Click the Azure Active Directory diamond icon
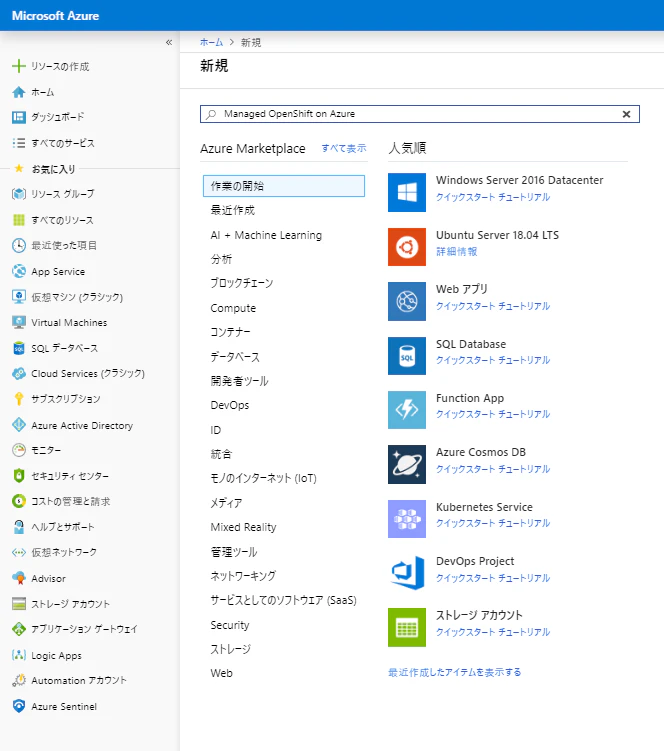The width and height of the screenshot is (664, 751). (x=19, y=425)
